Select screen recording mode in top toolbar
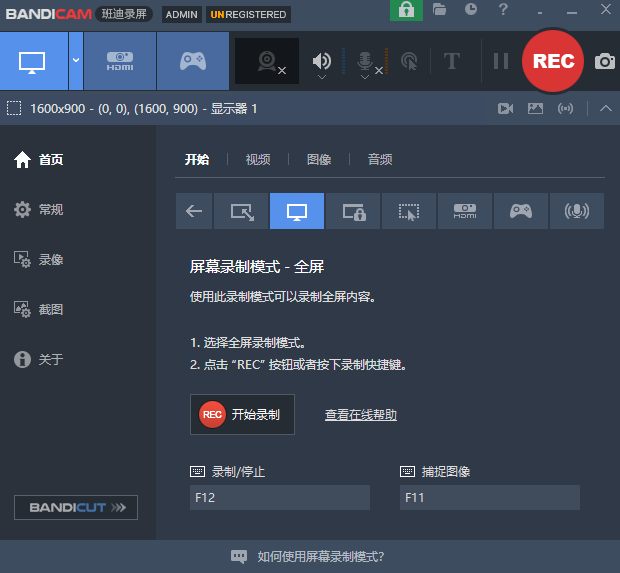The height and width of the screenshot is (573, 620). [x=34, y=61]
